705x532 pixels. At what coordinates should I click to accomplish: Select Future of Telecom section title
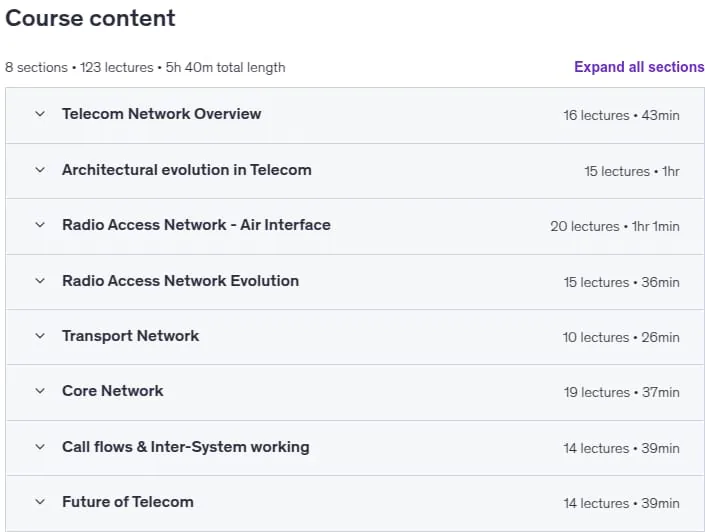(x=128, y=502)
